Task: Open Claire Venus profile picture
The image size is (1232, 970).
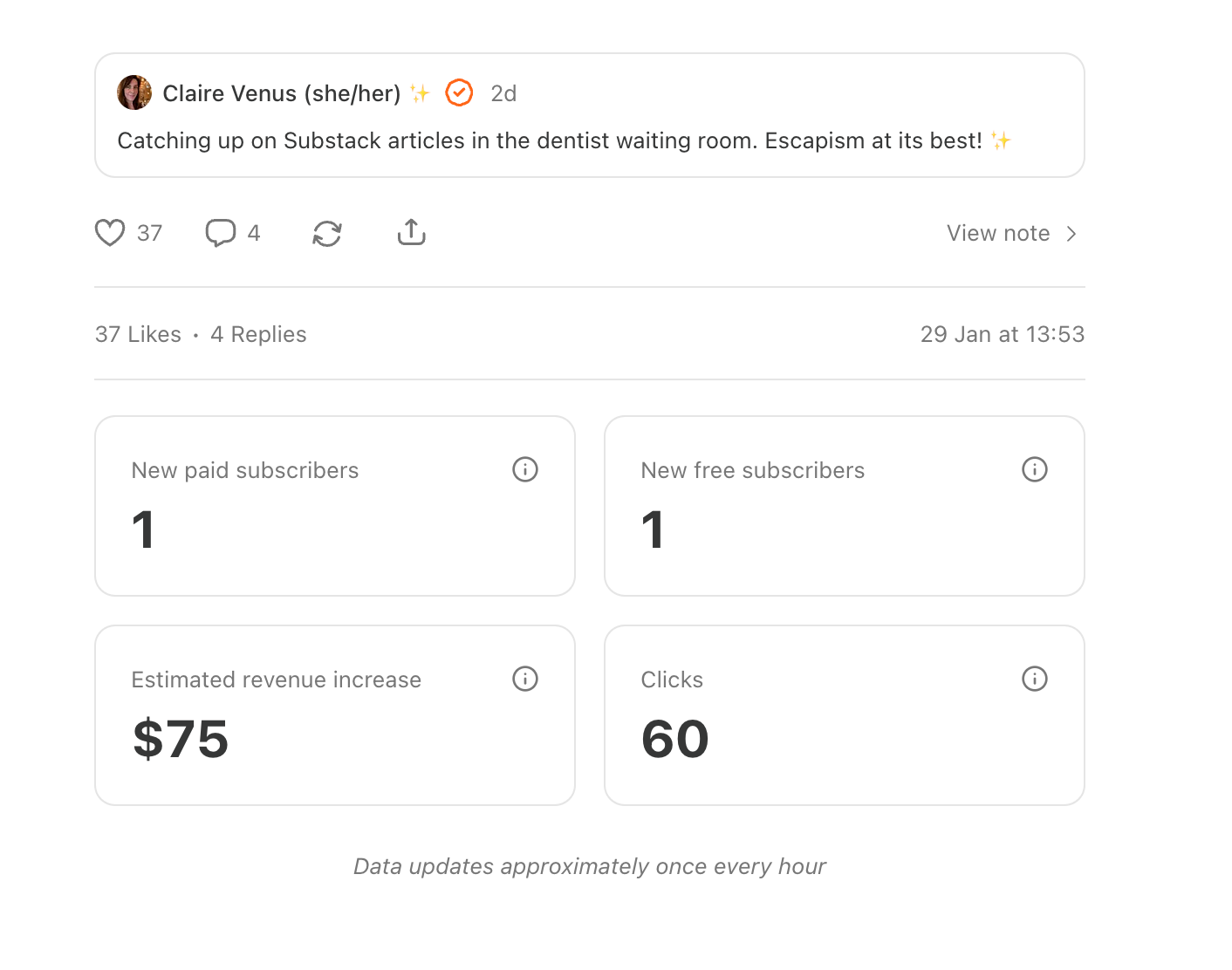Action: click(x=134, y=92)
